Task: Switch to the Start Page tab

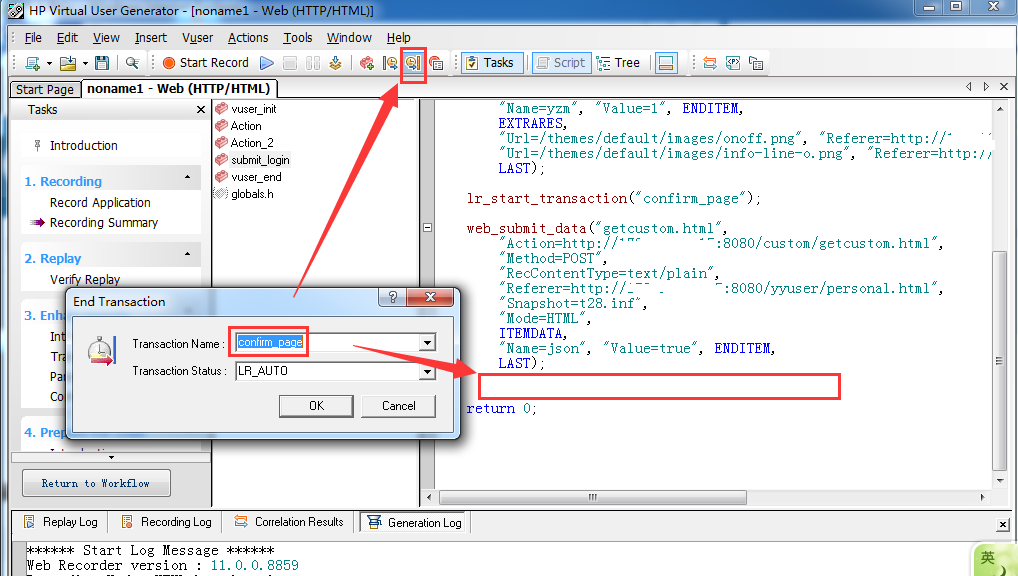Action: (45, 90)
